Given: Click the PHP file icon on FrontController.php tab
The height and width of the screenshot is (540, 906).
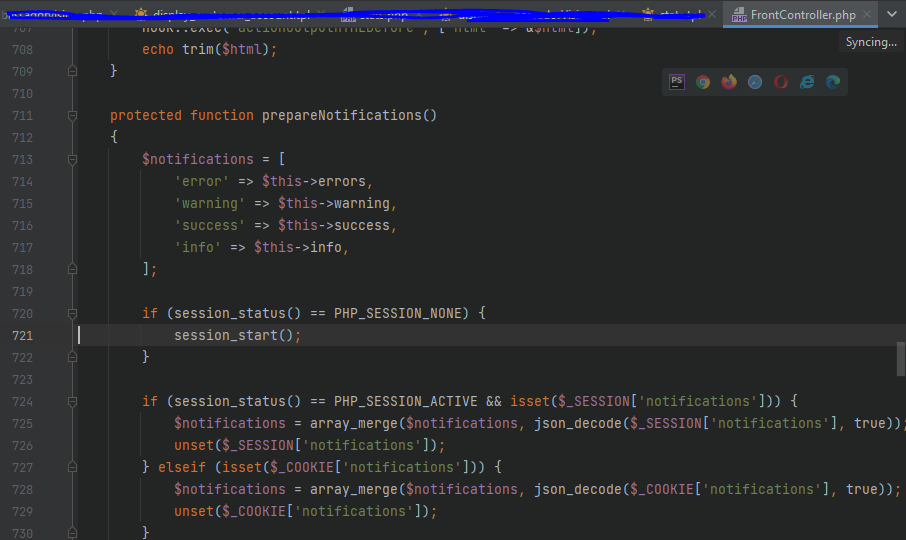Looking at the screenshot, I should pos(739,15).
